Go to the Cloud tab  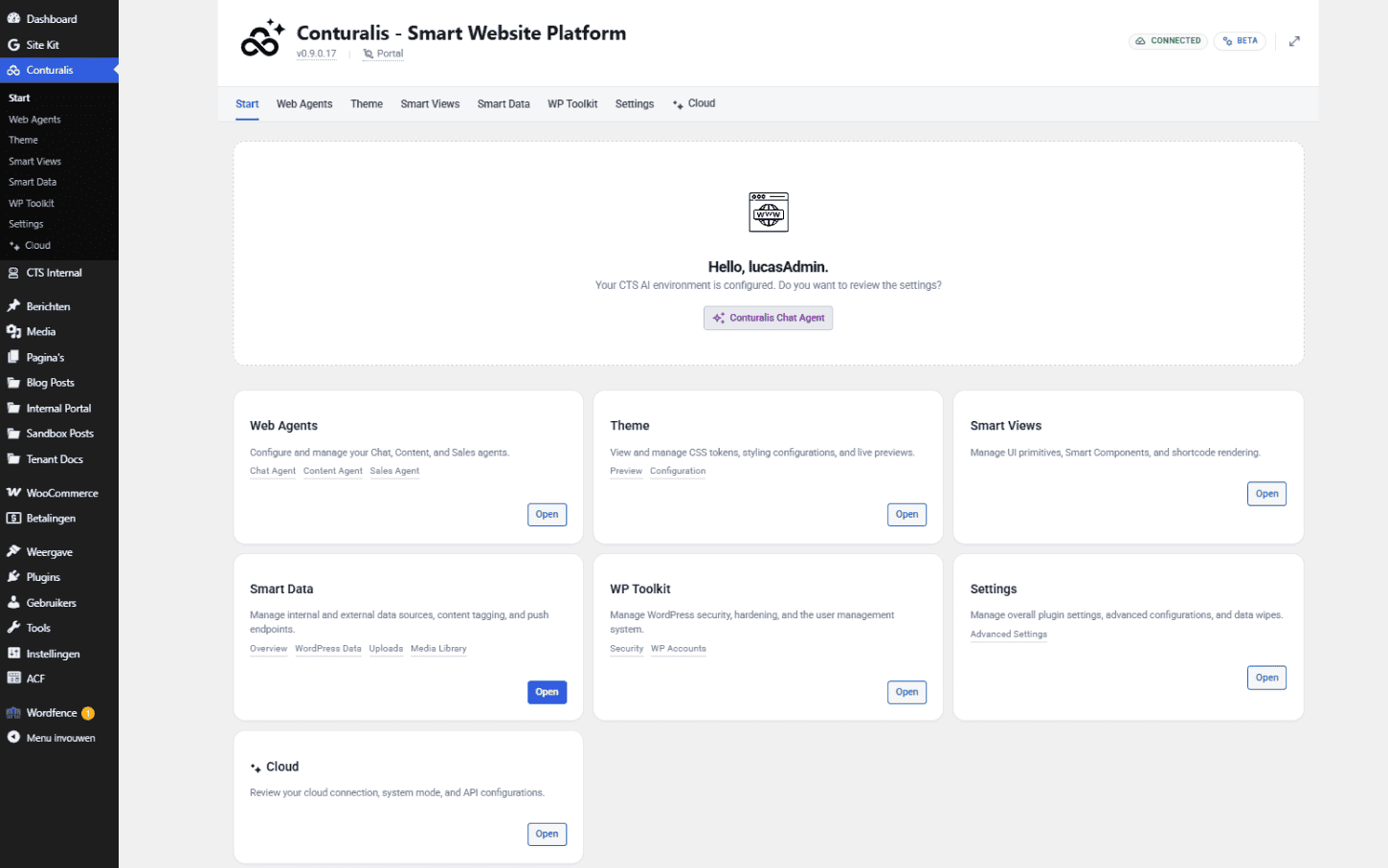pyautogui.click(x=694, y=103)
